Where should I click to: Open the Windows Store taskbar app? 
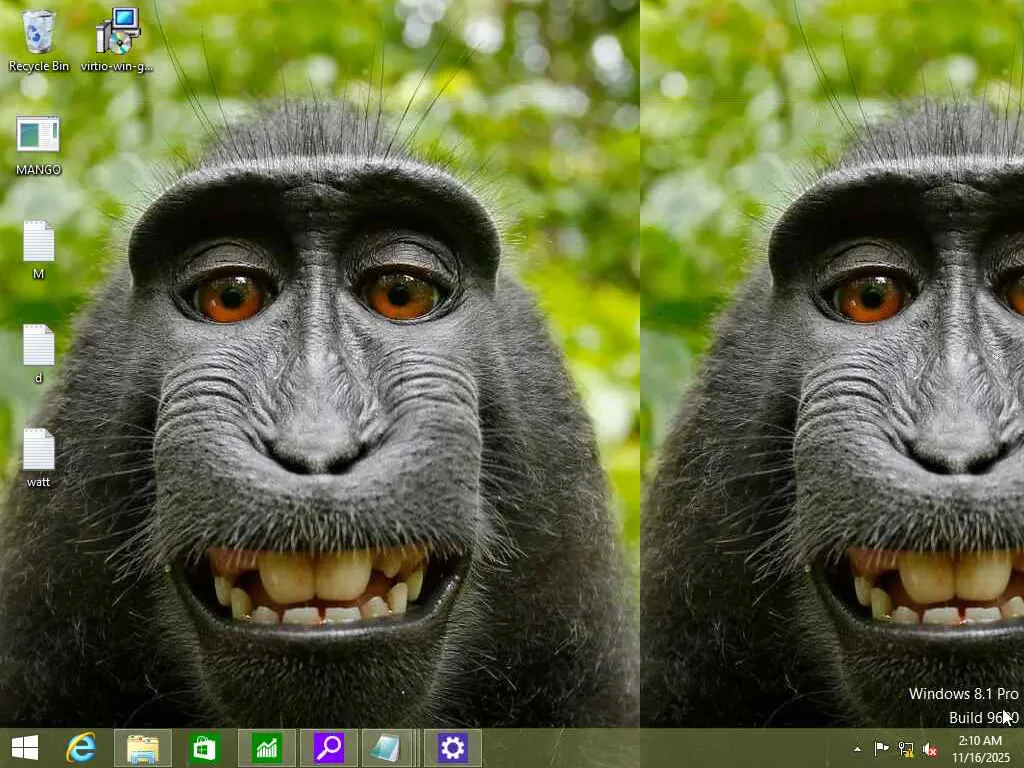[204, 748]
